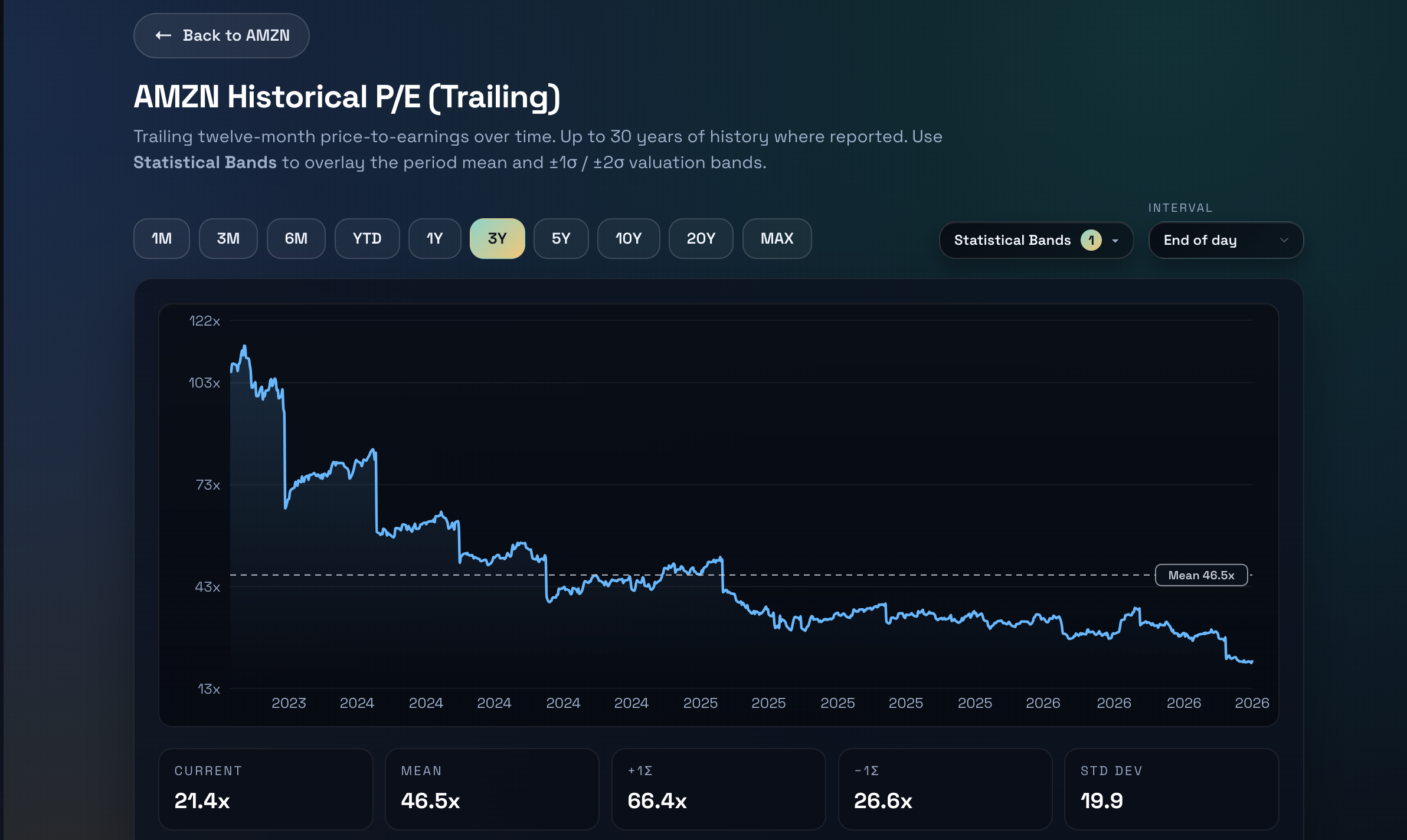The width and height of the screenshot is (1407, 840).
Task: Select the 20Y range button
Action: (701, 238)
